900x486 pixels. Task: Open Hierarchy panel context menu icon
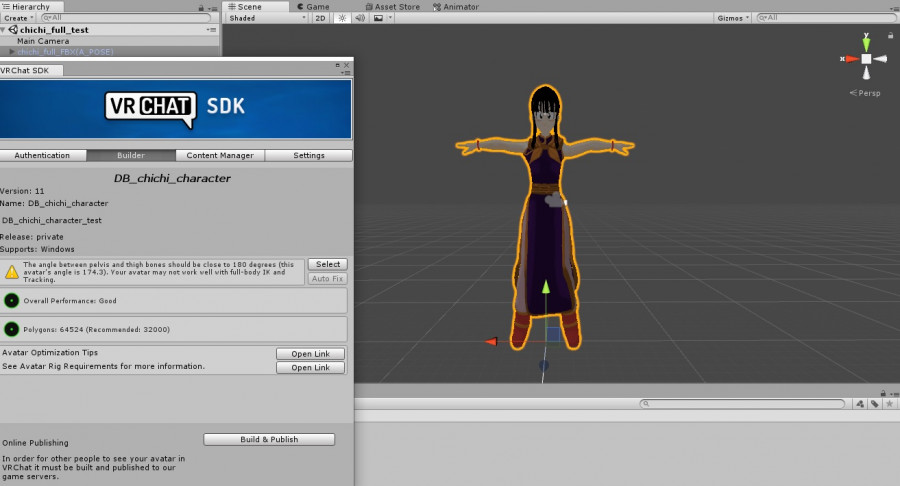pos(212,8)
